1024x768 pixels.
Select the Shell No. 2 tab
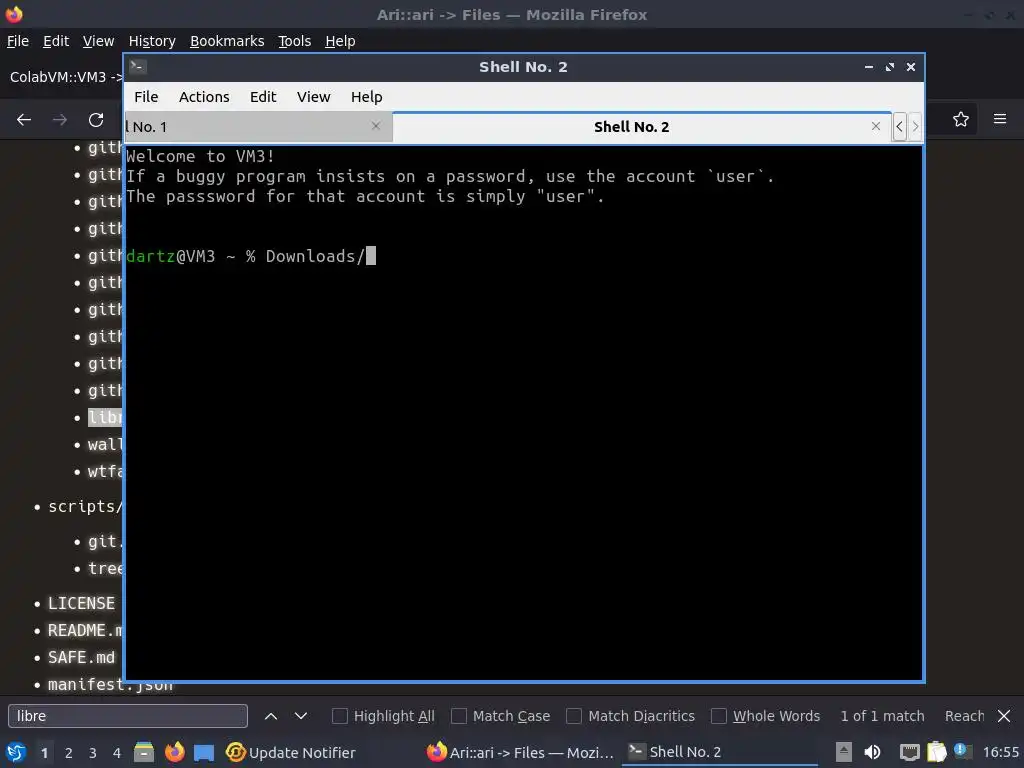(641, 127)
